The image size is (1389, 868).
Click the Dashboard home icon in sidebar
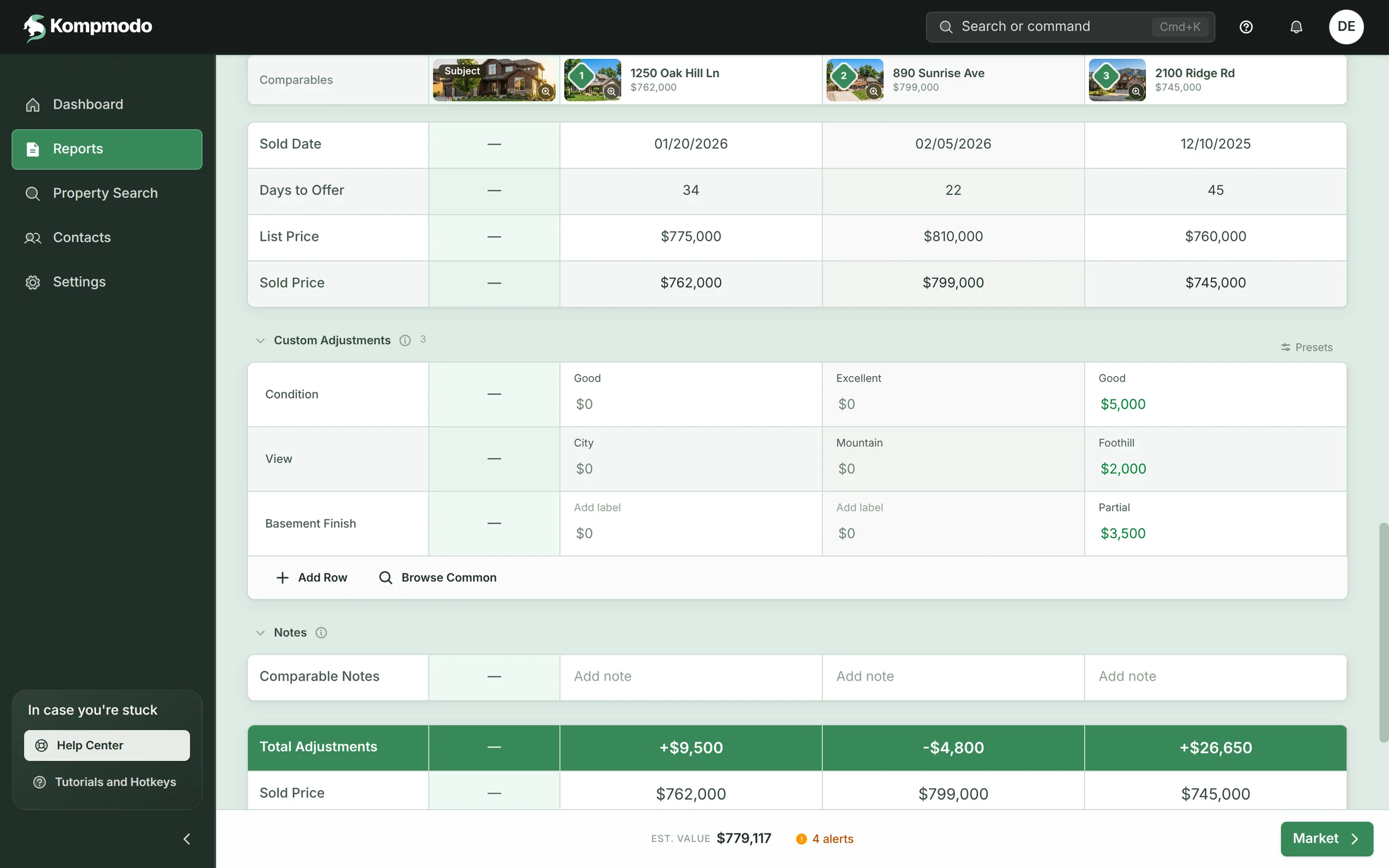pos(33,105)
